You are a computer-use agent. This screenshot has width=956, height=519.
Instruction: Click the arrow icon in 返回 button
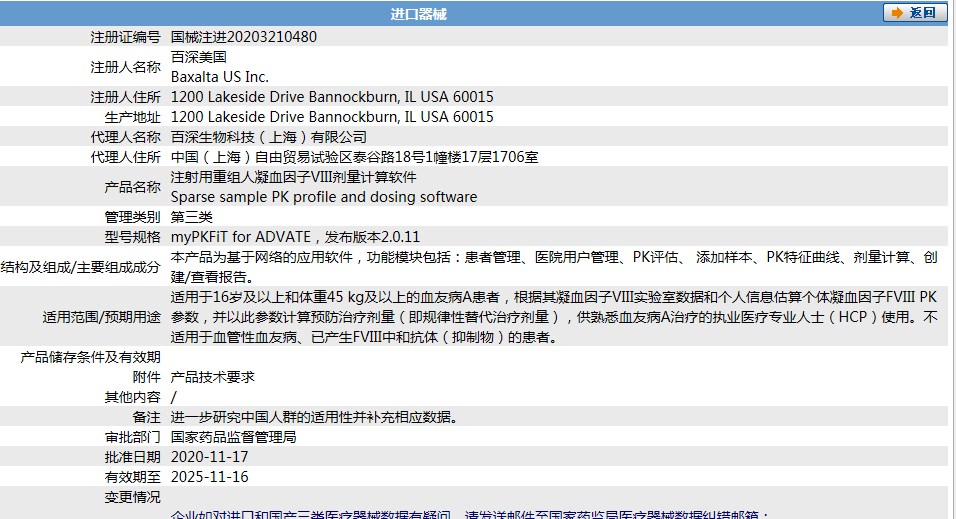click(x=896, y=13)
